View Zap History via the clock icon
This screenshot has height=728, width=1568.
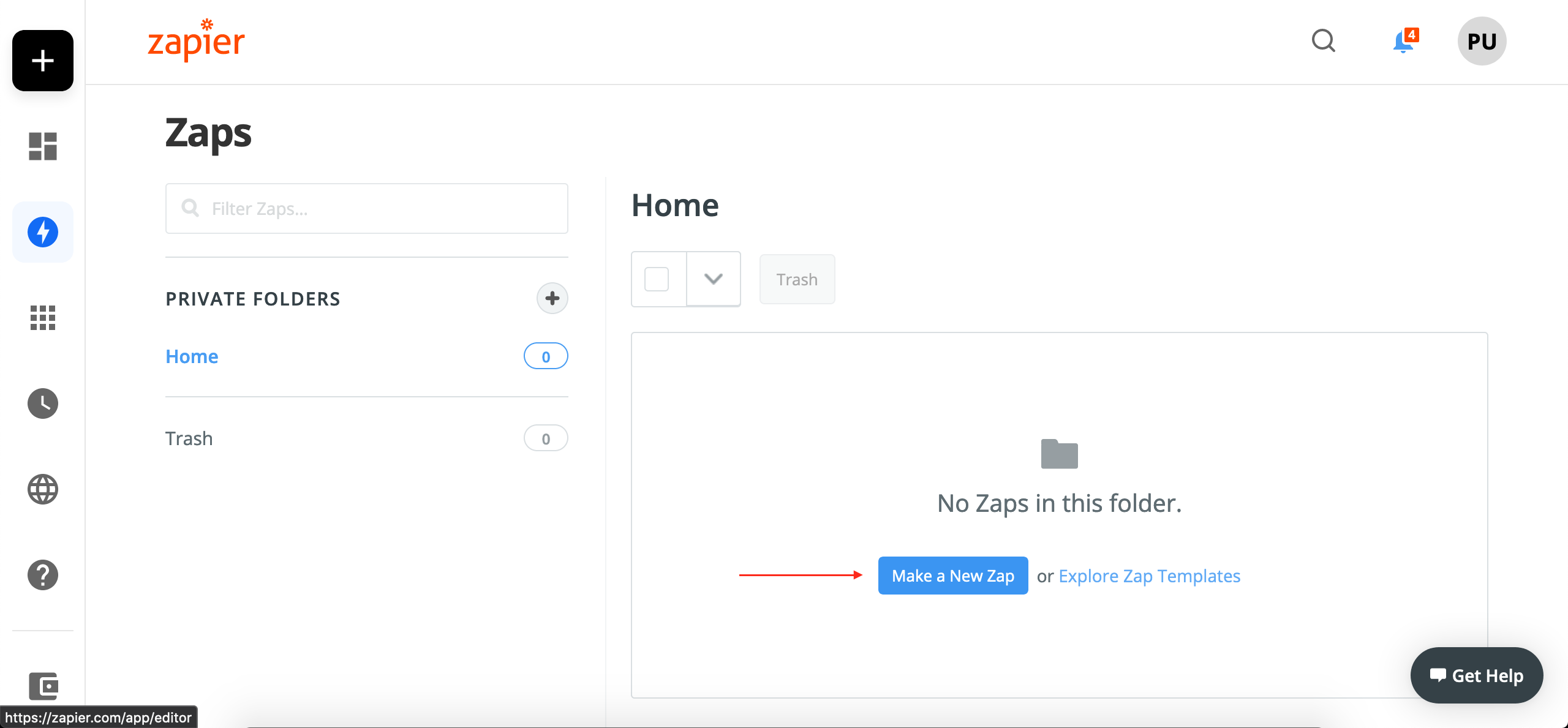[x=42, y=403]
